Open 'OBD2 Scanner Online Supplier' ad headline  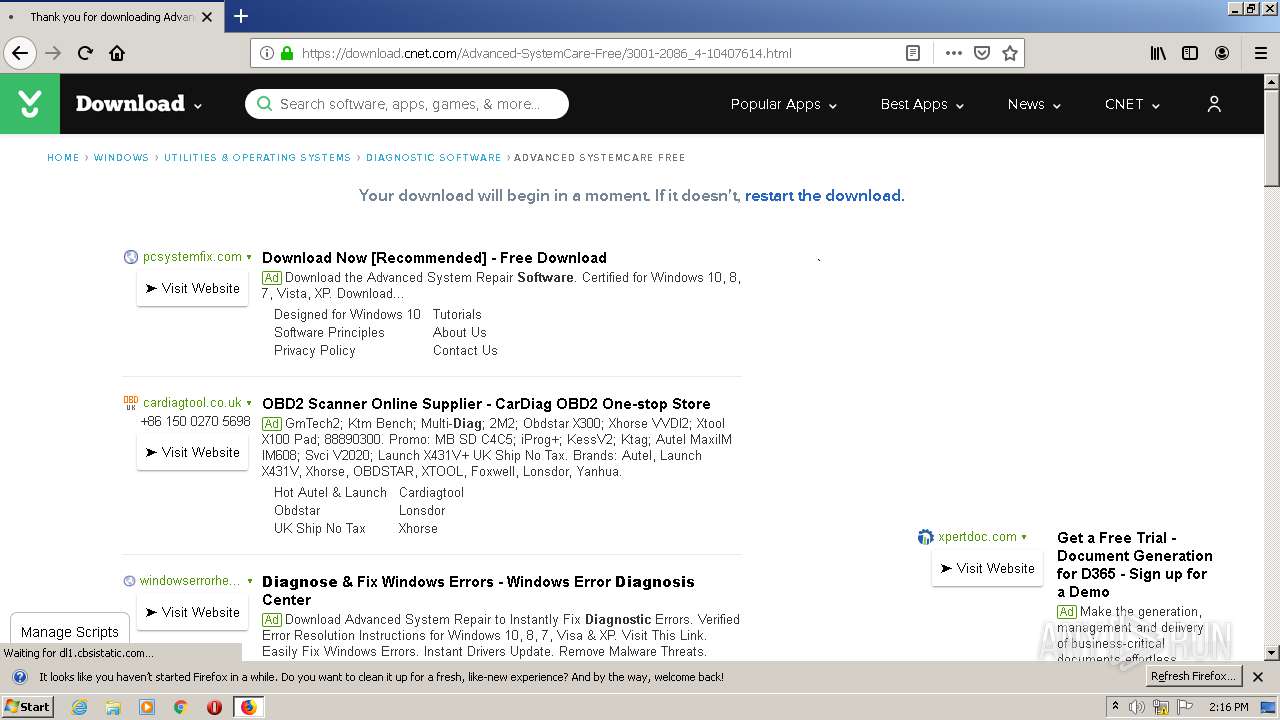[486, 404]
